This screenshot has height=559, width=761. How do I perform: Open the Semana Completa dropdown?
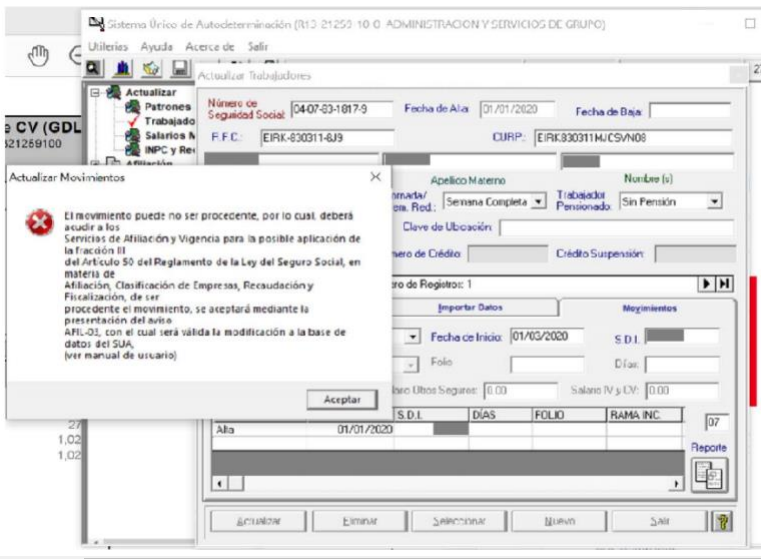click(x=539, y=201)
